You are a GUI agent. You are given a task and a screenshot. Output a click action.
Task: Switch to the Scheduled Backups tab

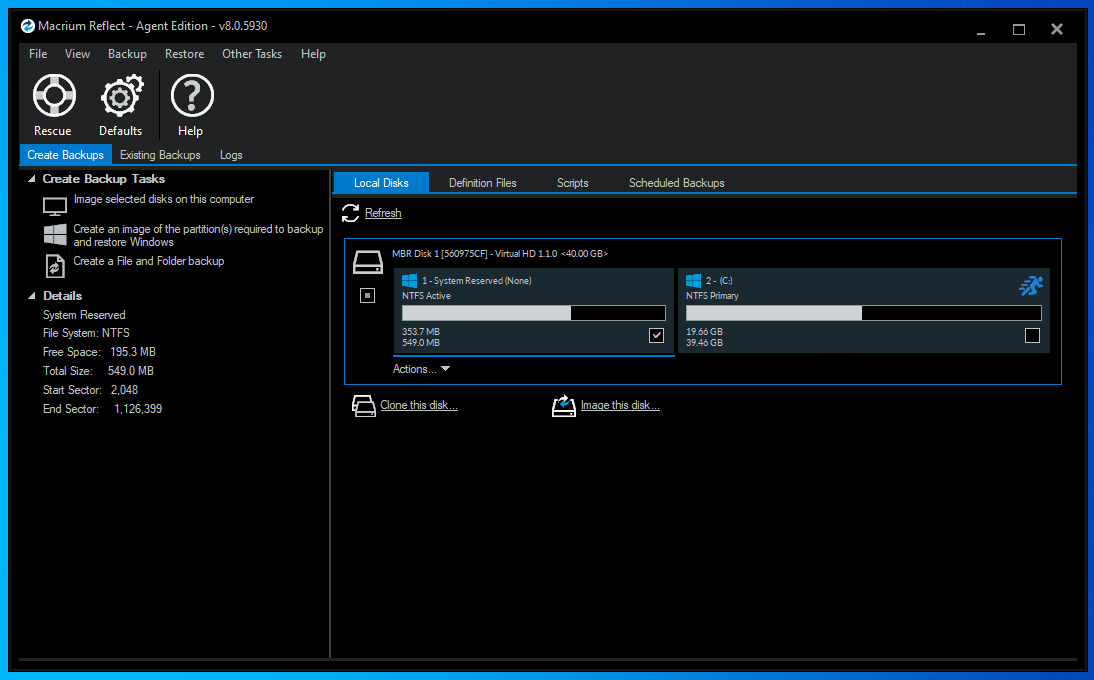coord(676,183)
